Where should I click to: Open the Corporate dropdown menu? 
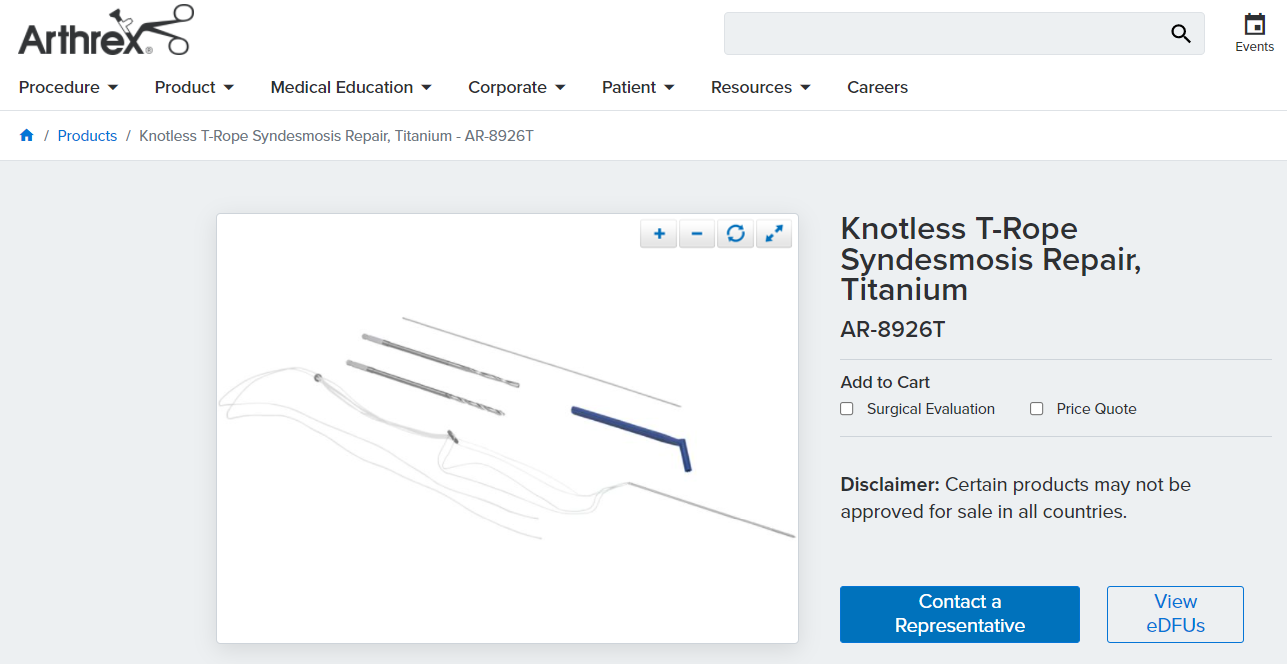[516, 88]
